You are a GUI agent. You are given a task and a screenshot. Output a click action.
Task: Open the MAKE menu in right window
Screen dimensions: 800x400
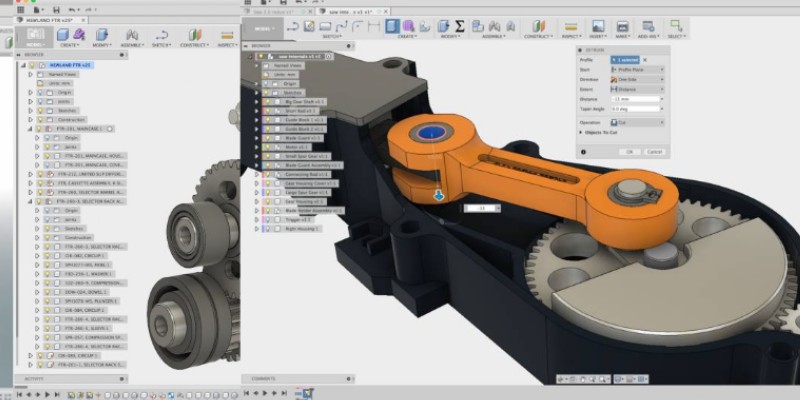[x=622, y=37]
